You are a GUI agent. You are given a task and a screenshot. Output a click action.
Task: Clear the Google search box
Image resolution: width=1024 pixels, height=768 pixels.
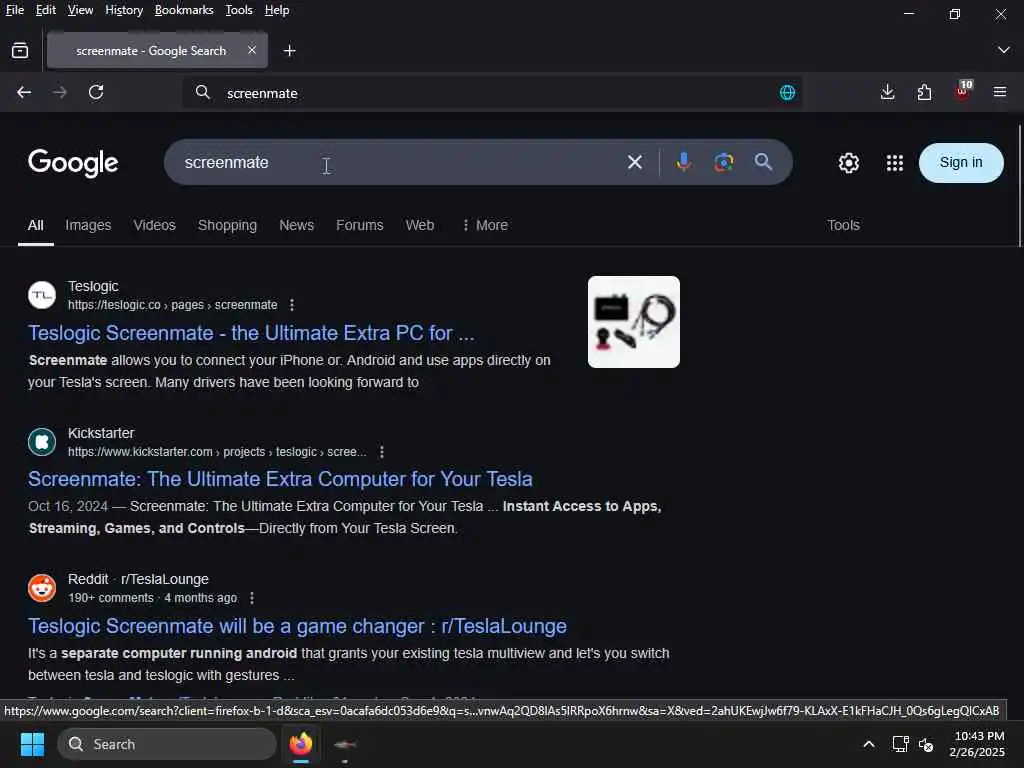[x=634, y=162]
